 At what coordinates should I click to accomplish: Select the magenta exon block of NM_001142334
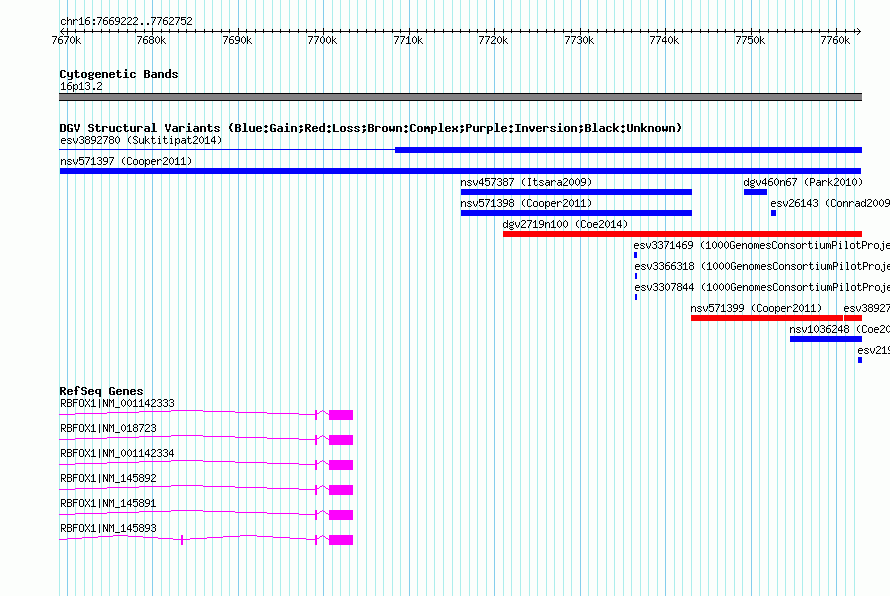coord(341,465)
